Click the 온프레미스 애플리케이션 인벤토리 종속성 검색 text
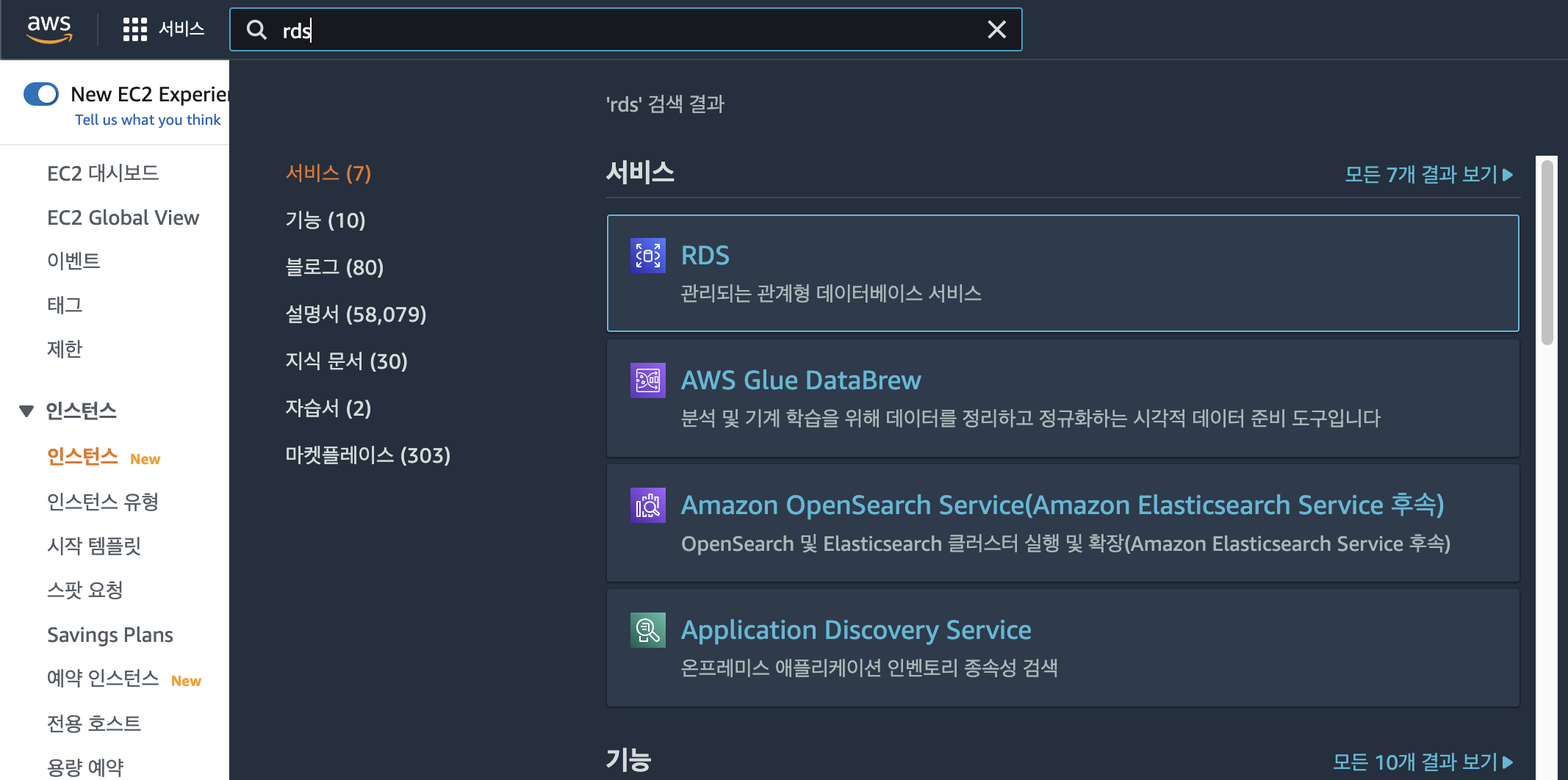1568x780 pixels. [x=869, y=668]
